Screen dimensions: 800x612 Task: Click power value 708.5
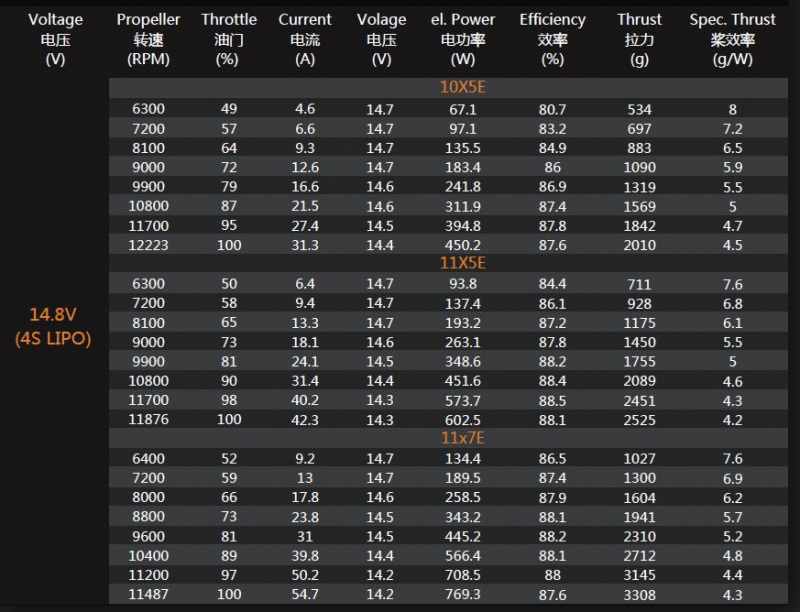coord(463,575)
